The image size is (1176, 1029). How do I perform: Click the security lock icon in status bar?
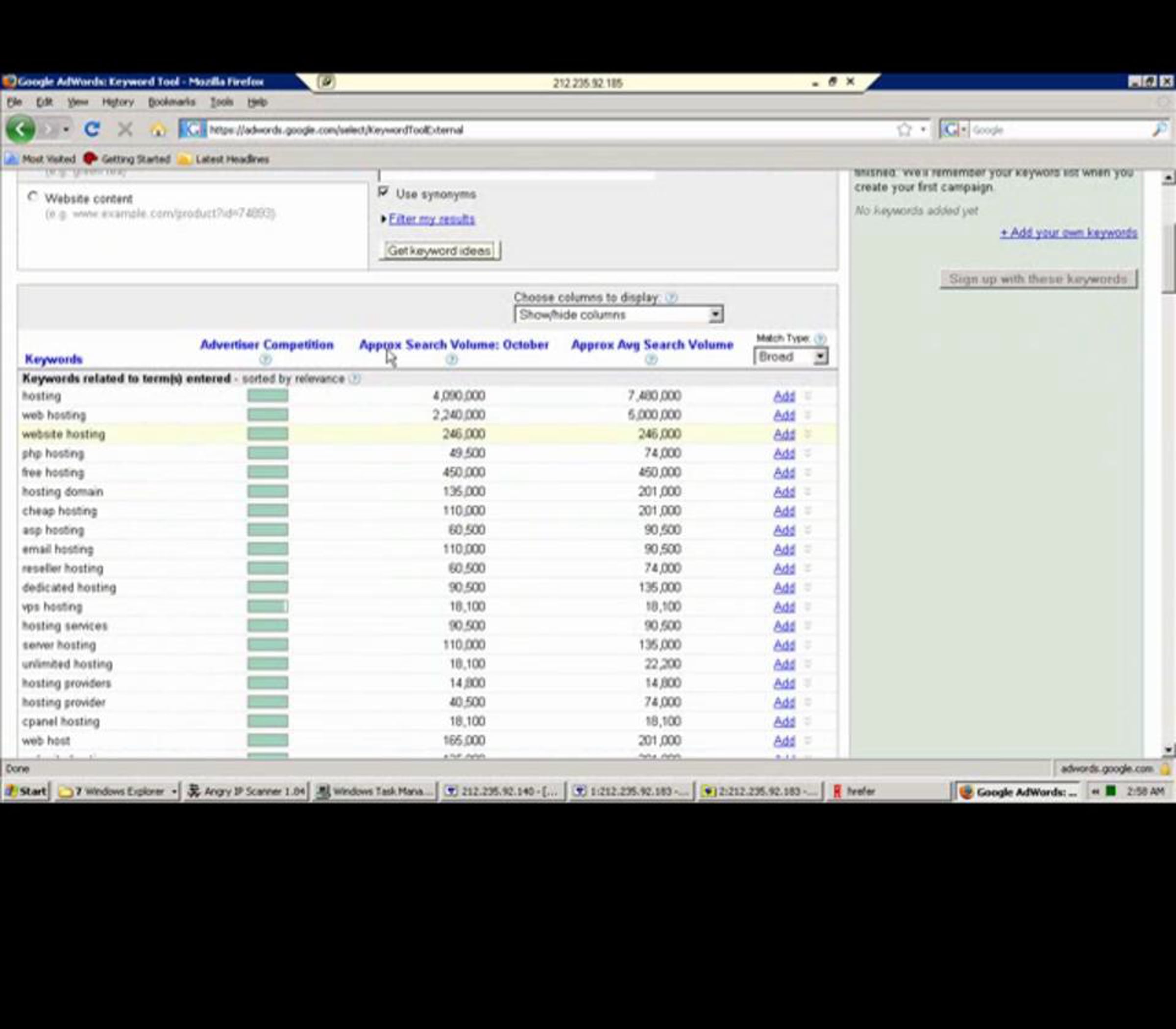tap(1165, 769)
